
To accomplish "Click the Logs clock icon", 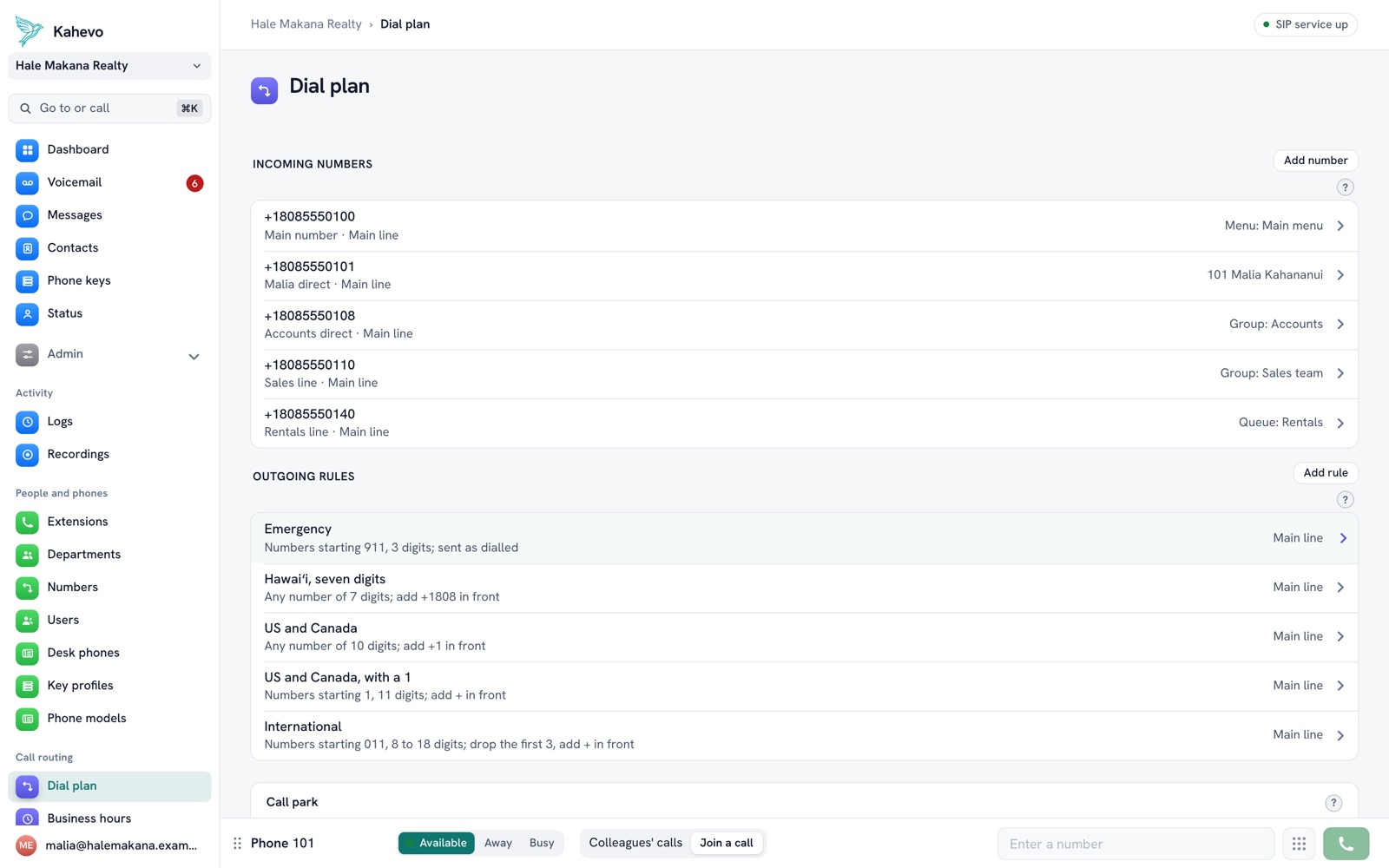I will [x=27, y=422].
